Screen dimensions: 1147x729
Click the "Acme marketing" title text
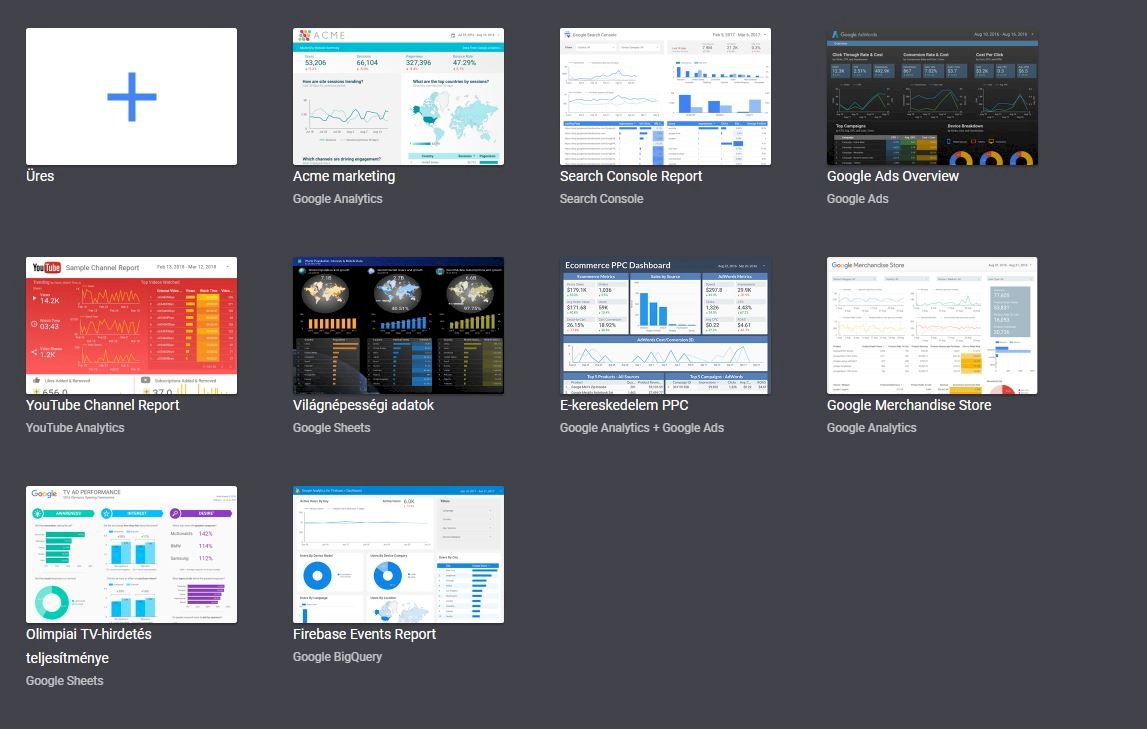point(344,176)
